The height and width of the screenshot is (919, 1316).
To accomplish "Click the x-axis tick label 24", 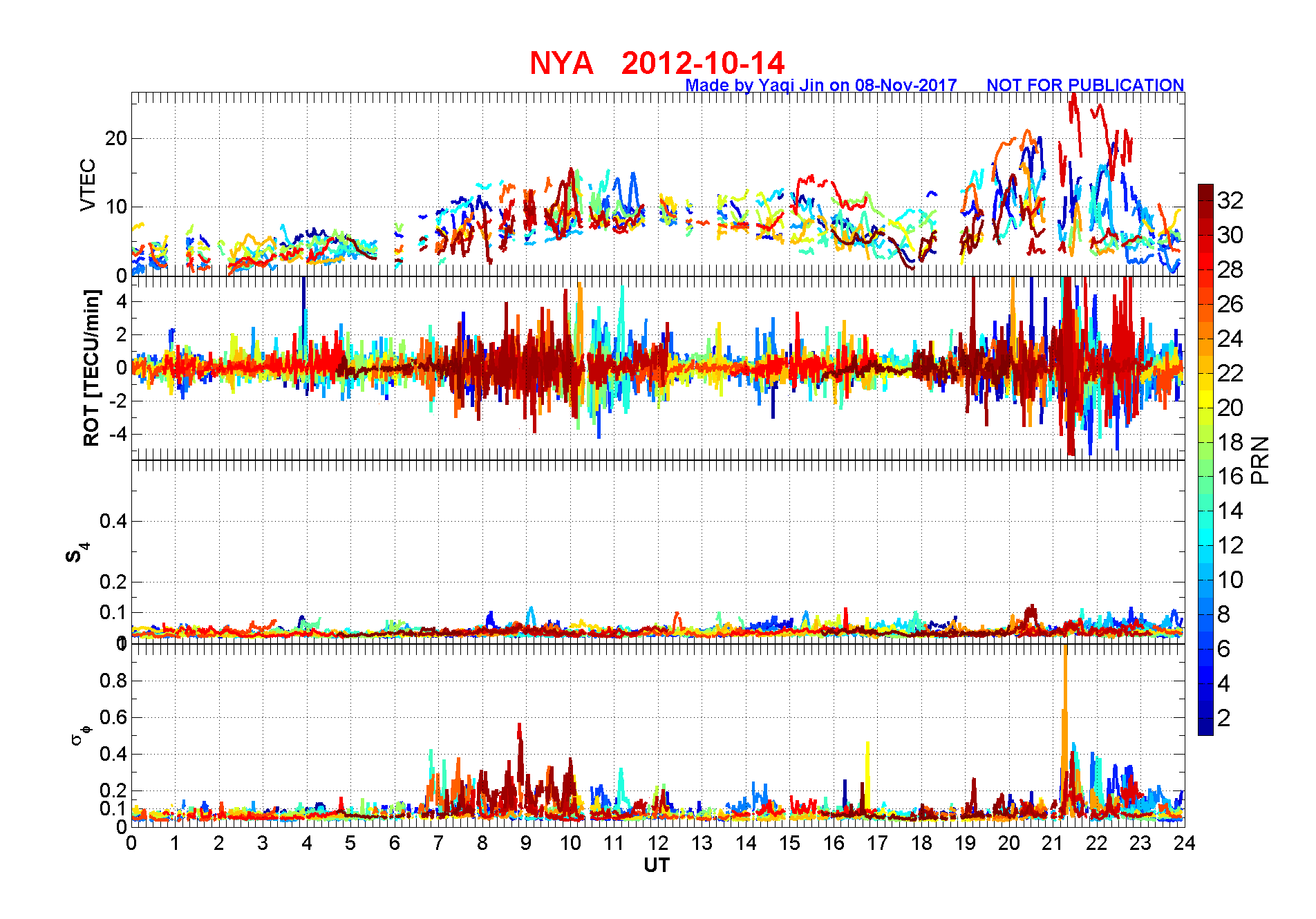I will pyautogui.click(x=1185, y=843).
